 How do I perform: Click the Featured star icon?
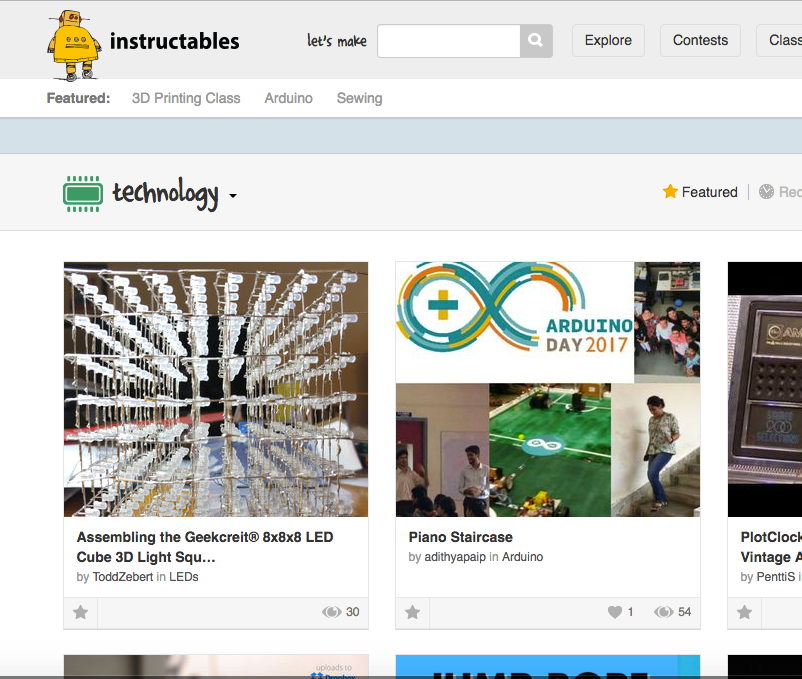coord(670,191)
